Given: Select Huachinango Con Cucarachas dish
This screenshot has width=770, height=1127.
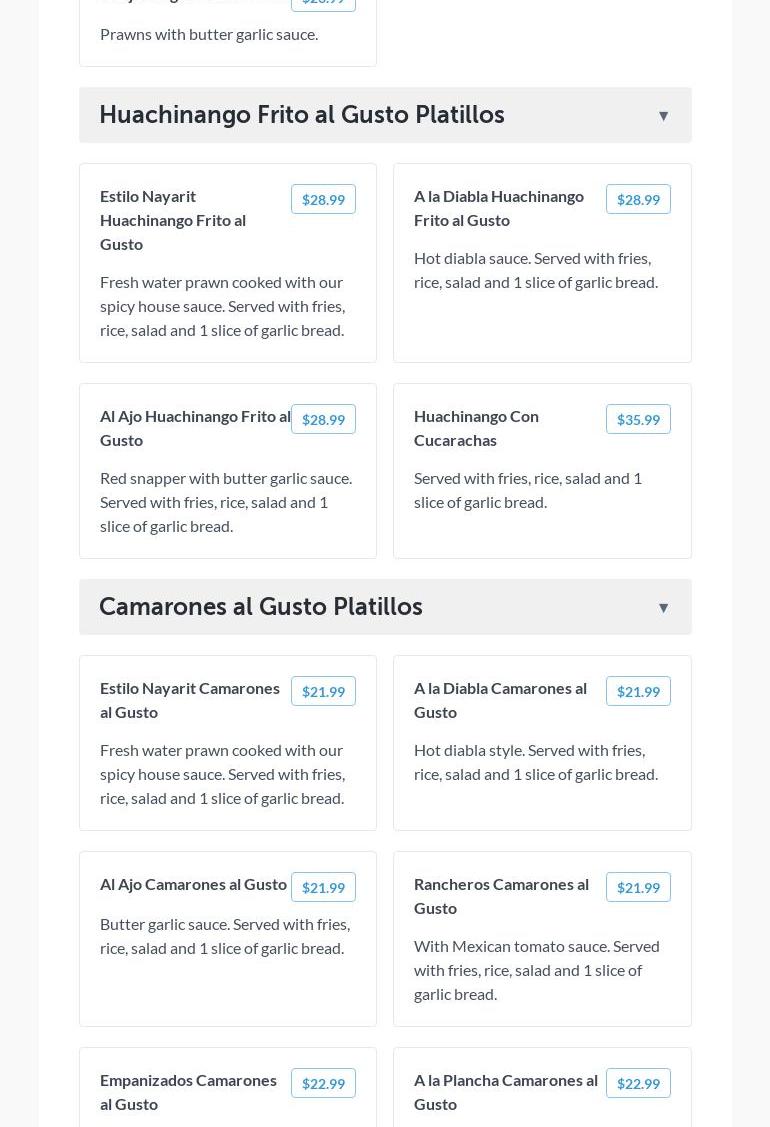Looking at the screenshot, I should (x=476, y=428).
